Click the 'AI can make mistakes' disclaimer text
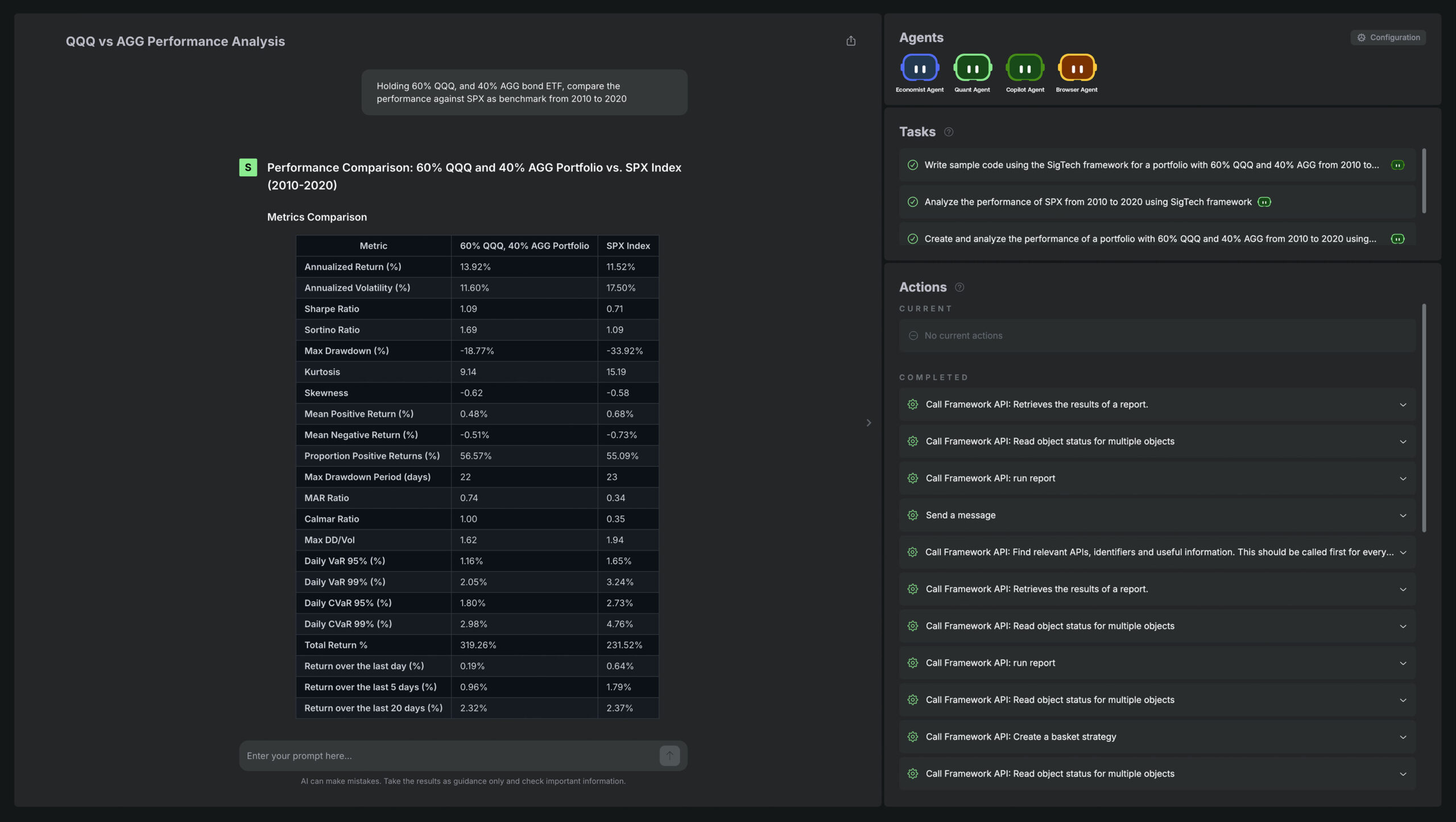 click(x=463, y=782)
